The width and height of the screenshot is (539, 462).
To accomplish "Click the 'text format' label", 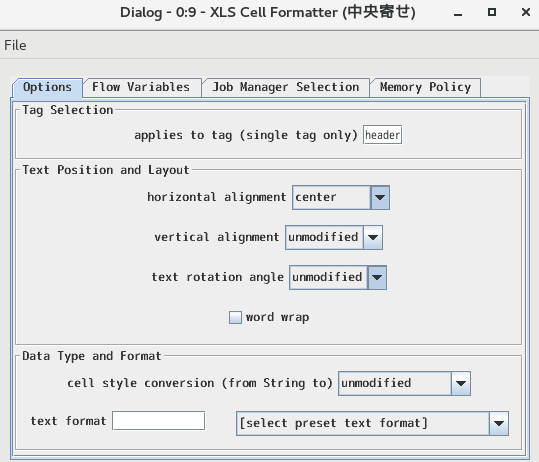I will click(68, 421).
